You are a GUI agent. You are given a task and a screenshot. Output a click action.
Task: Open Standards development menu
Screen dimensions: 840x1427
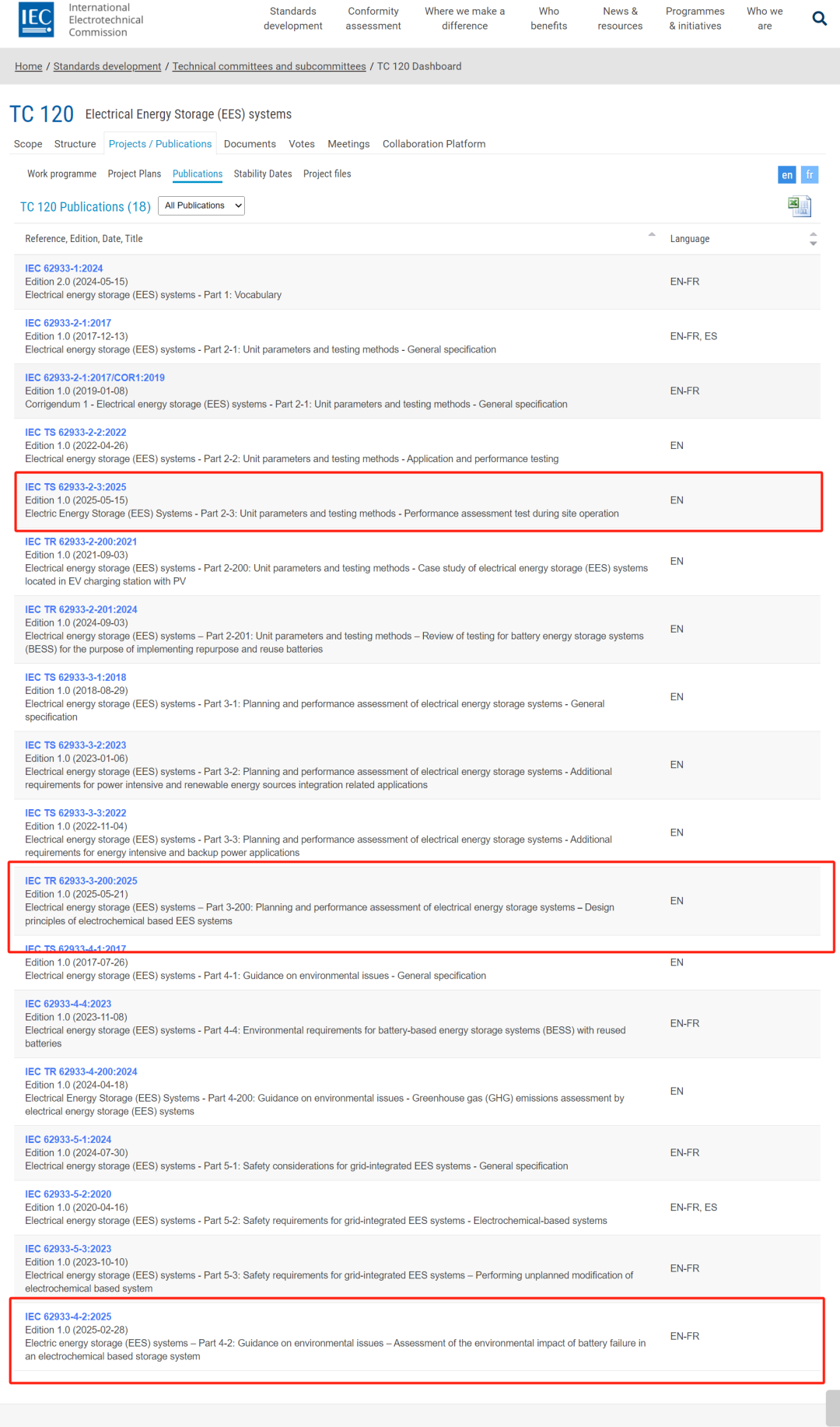pyautogui.click(x=293, y=19)
